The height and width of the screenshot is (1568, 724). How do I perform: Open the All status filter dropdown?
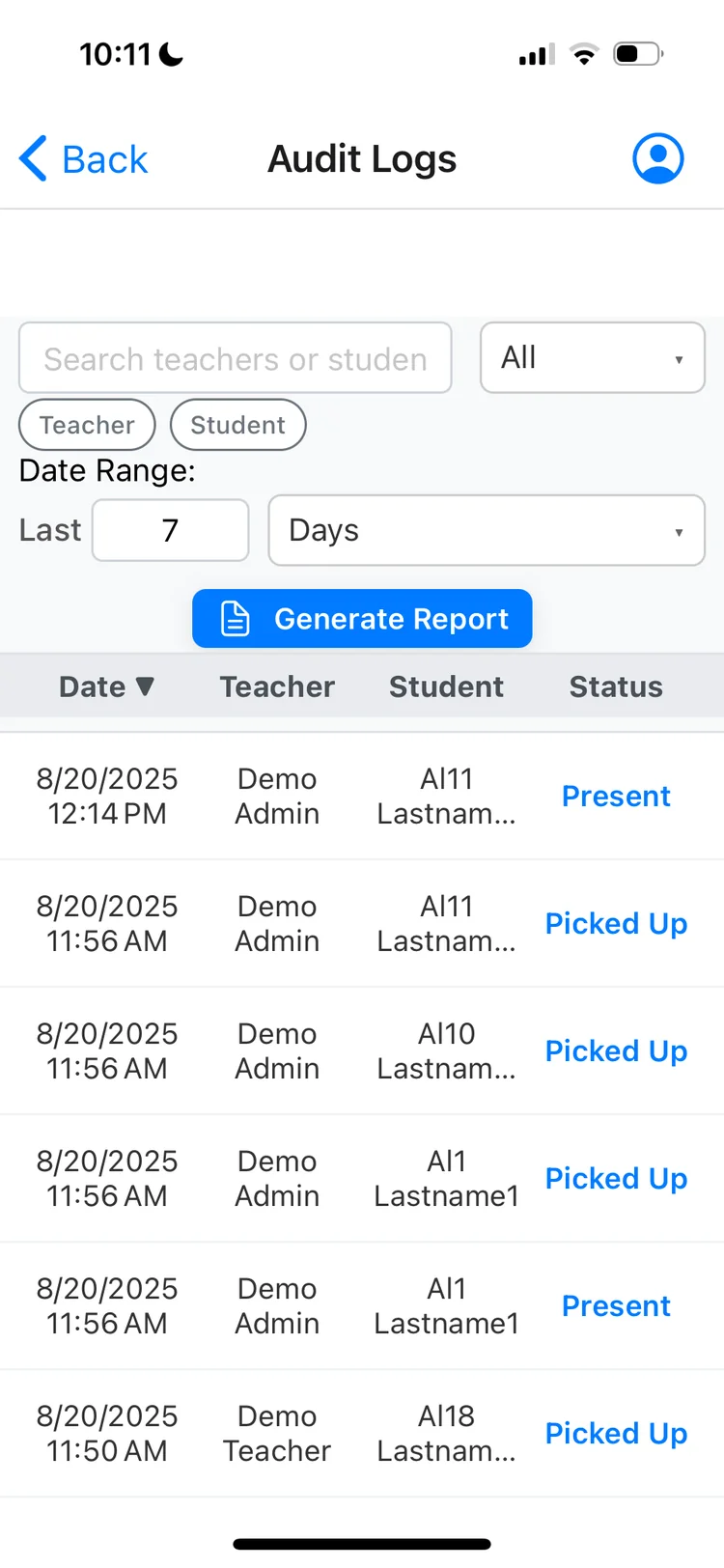[592, 358]
